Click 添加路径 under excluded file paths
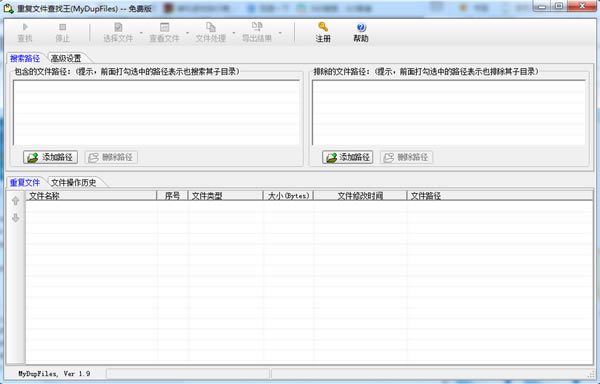 pyautogui.click(x=347, y=157)
